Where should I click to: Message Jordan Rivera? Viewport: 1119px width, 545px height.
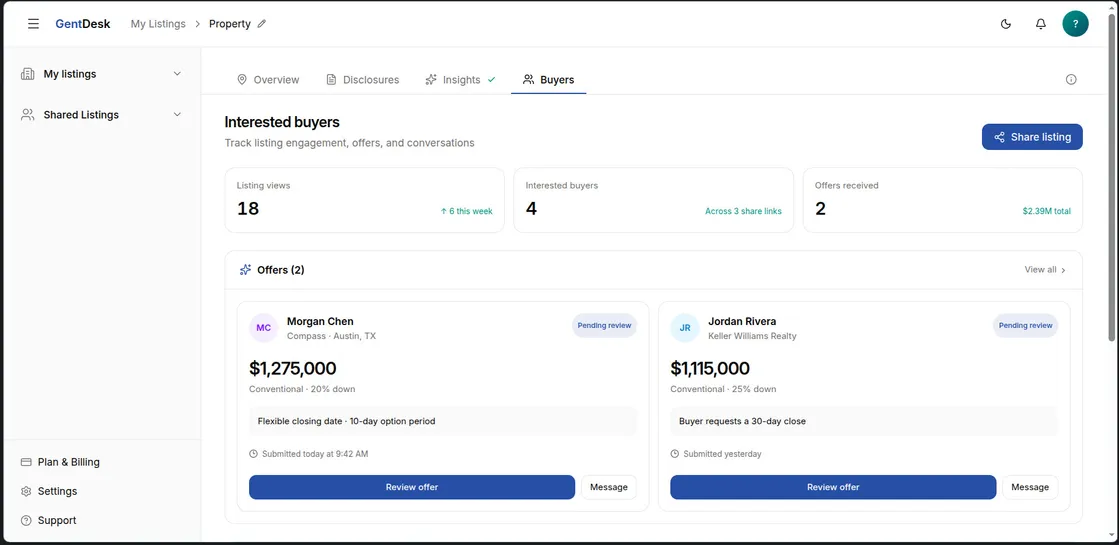(x=1030, y=487)
